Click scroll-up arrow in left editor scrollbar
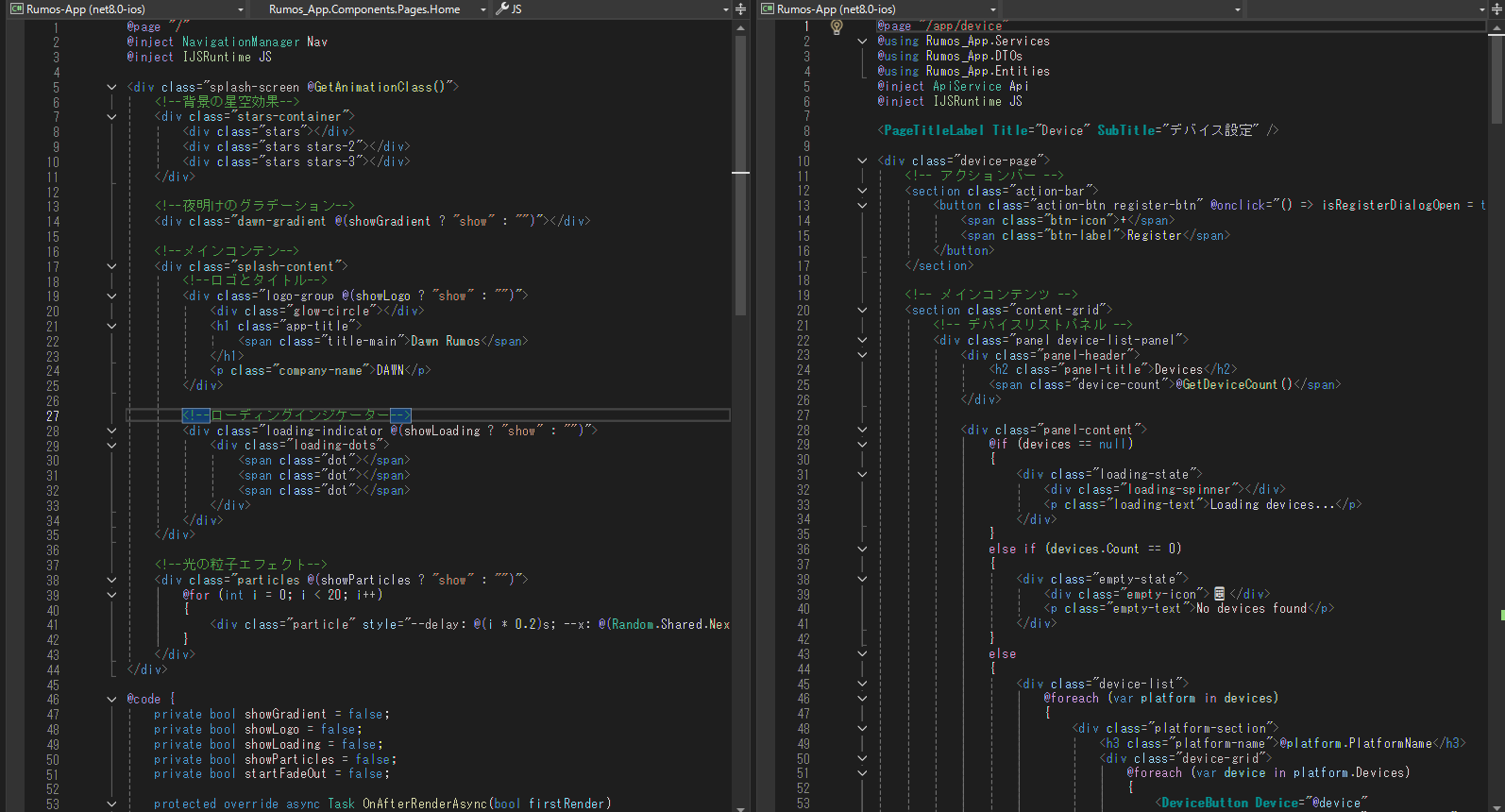Screen dimensions: 1505x812 pos(741,28)
